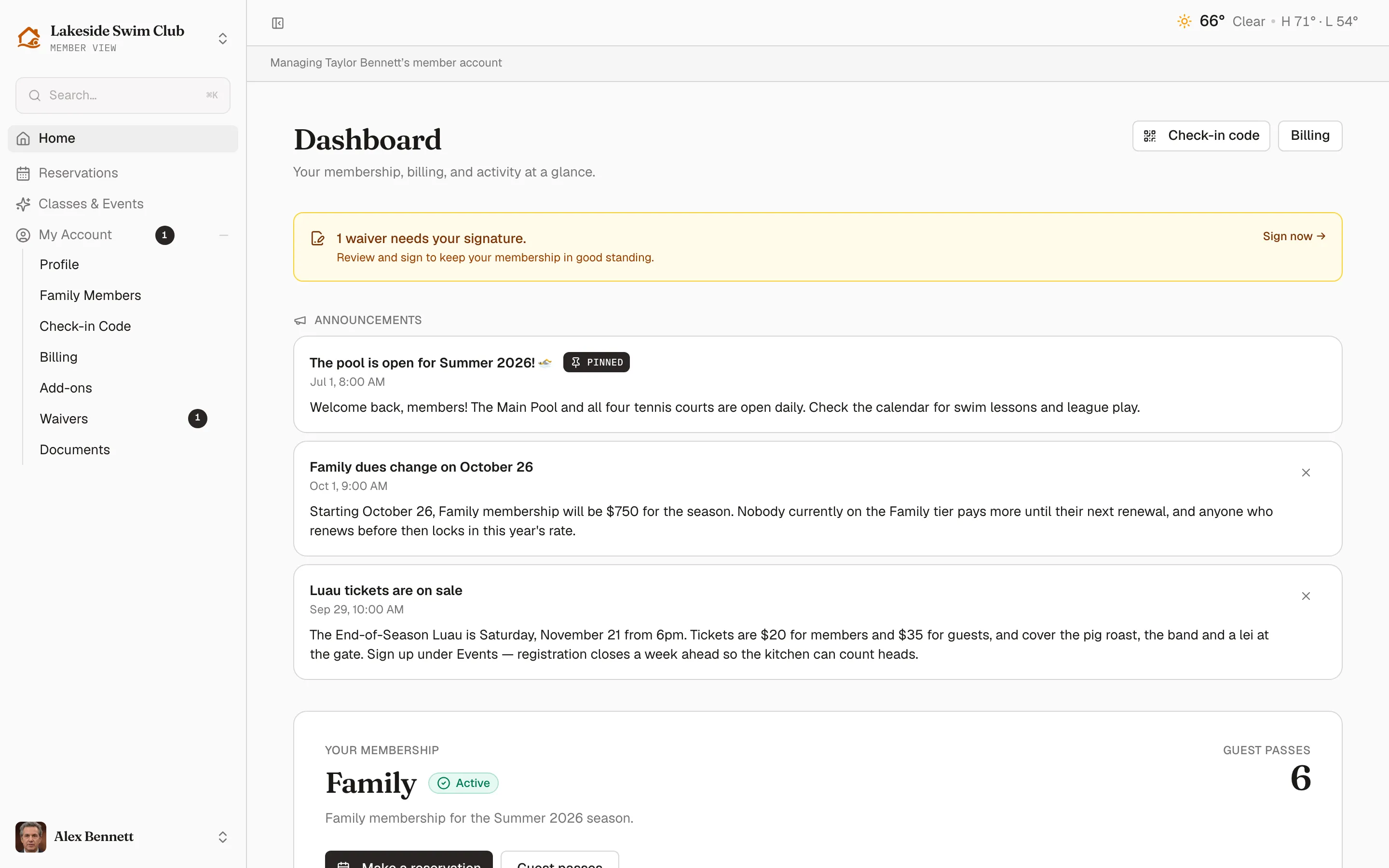
Task: Click the Home house icon
Action: pyautogui.click(x=23, y=138)
